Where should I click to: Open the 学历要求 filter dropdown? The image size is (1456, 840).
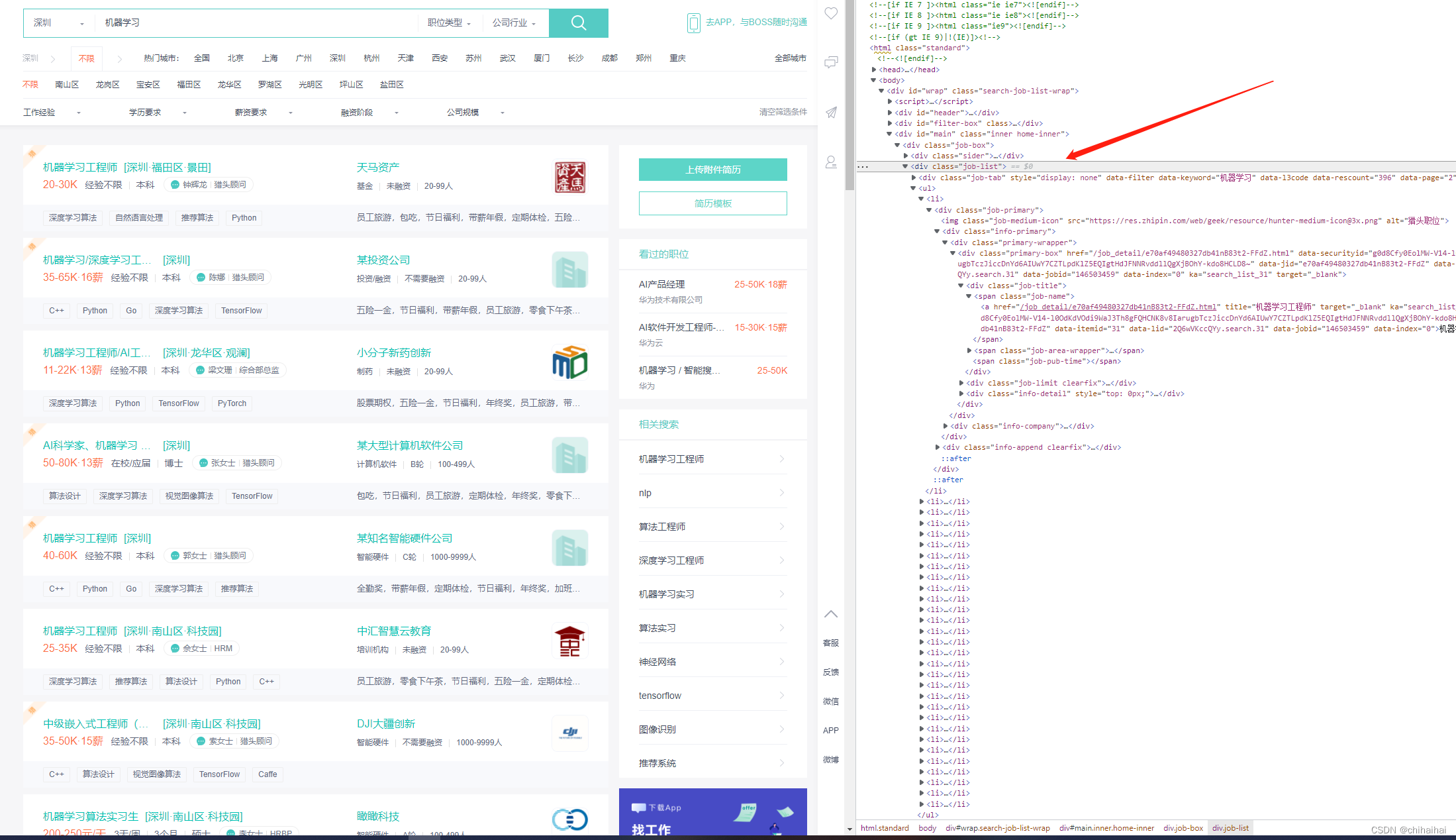pyautogui.click(x=158, y=113)
